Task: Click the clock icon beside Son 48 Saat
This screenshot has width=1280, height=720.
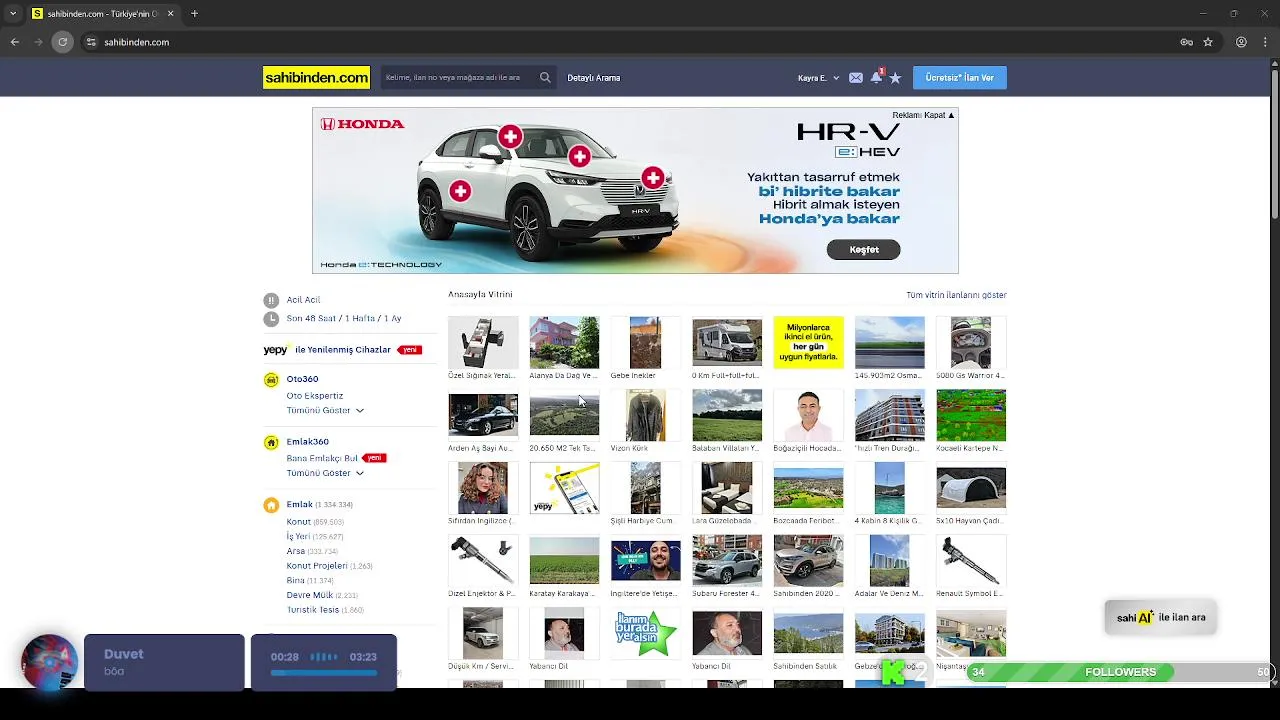Action: (271, 318)
